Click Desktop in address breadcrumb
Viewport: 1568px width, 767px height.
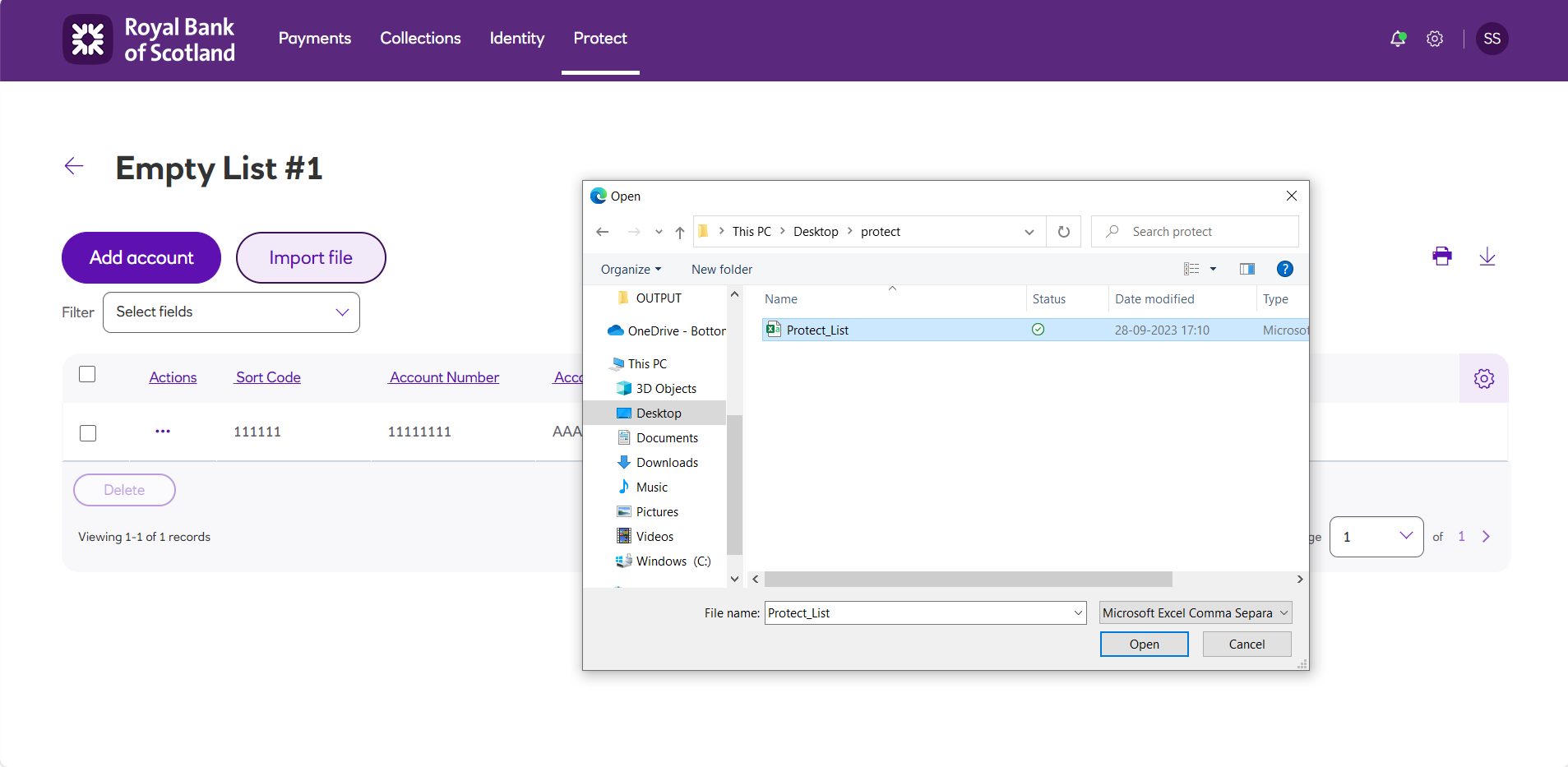click(x=816, y=232)
